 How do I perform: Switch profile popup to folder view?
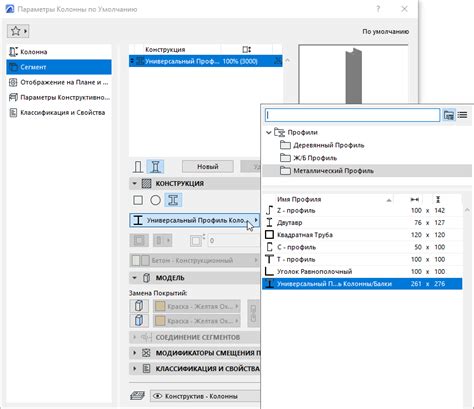[x=449, y=115]
